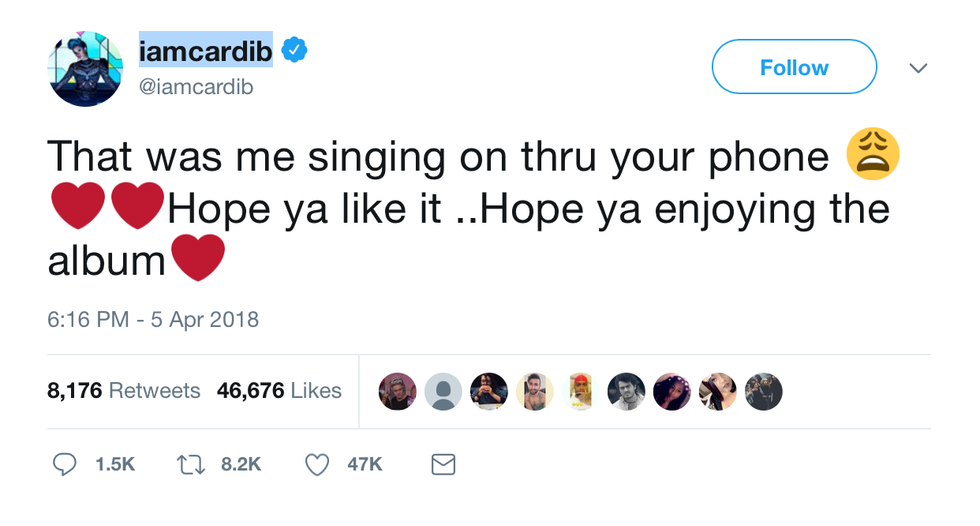980x526 pixels.
Task: Click the default gray liker avatar
Action: point(443,392)
